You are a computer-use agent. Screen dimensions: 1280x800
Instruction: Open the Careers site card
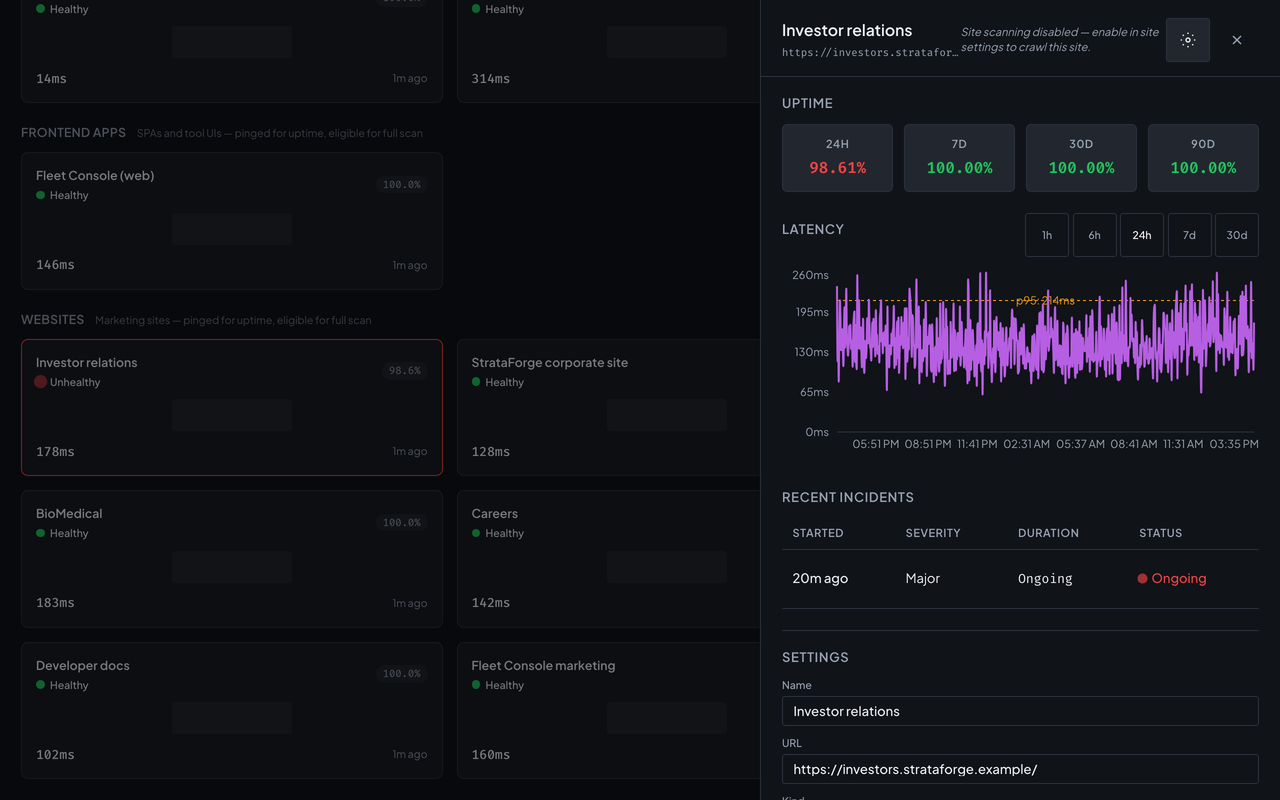(x=609, y=559)
